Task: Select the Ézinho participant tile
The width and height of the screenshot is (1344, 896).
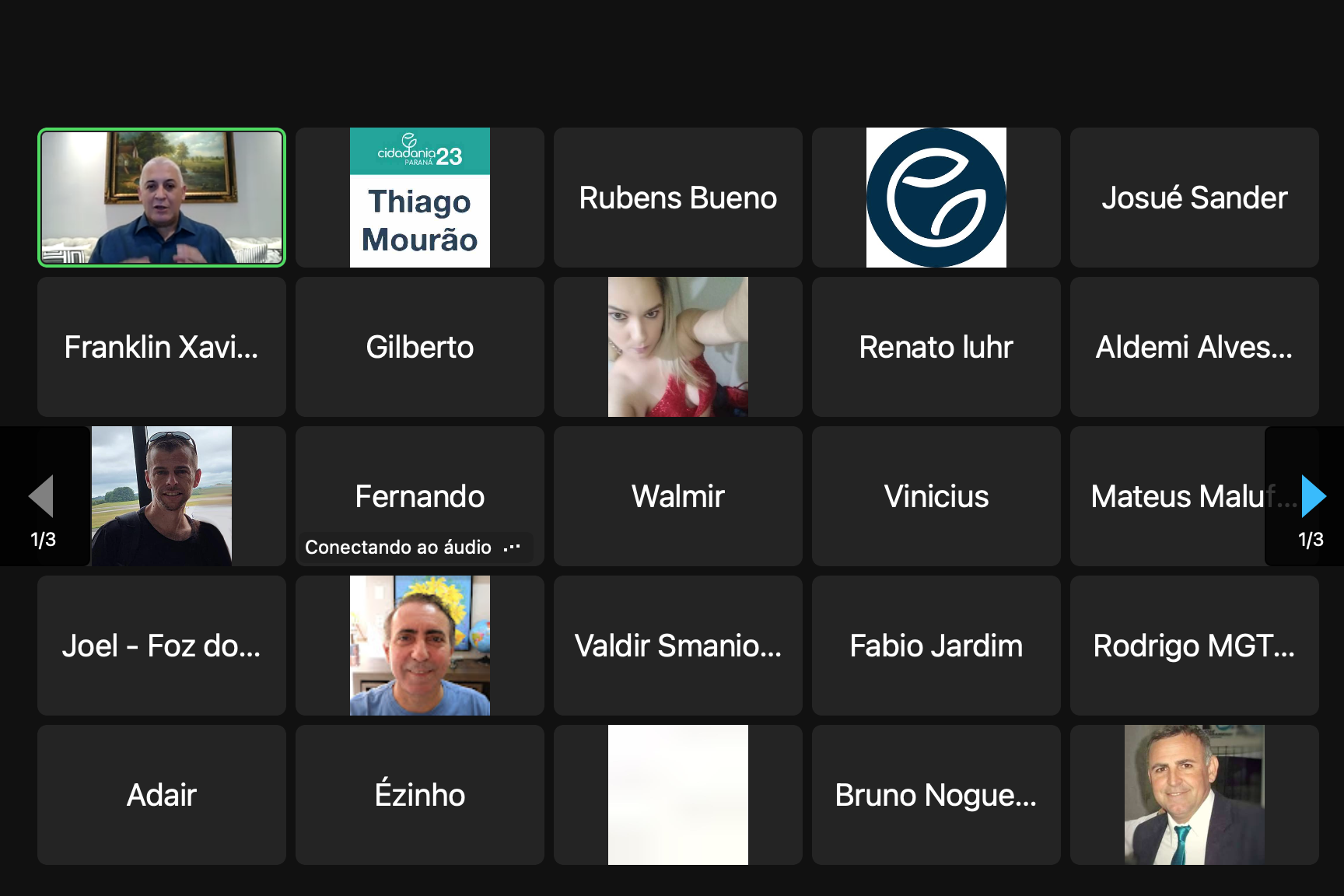Action: coord(420,795)
